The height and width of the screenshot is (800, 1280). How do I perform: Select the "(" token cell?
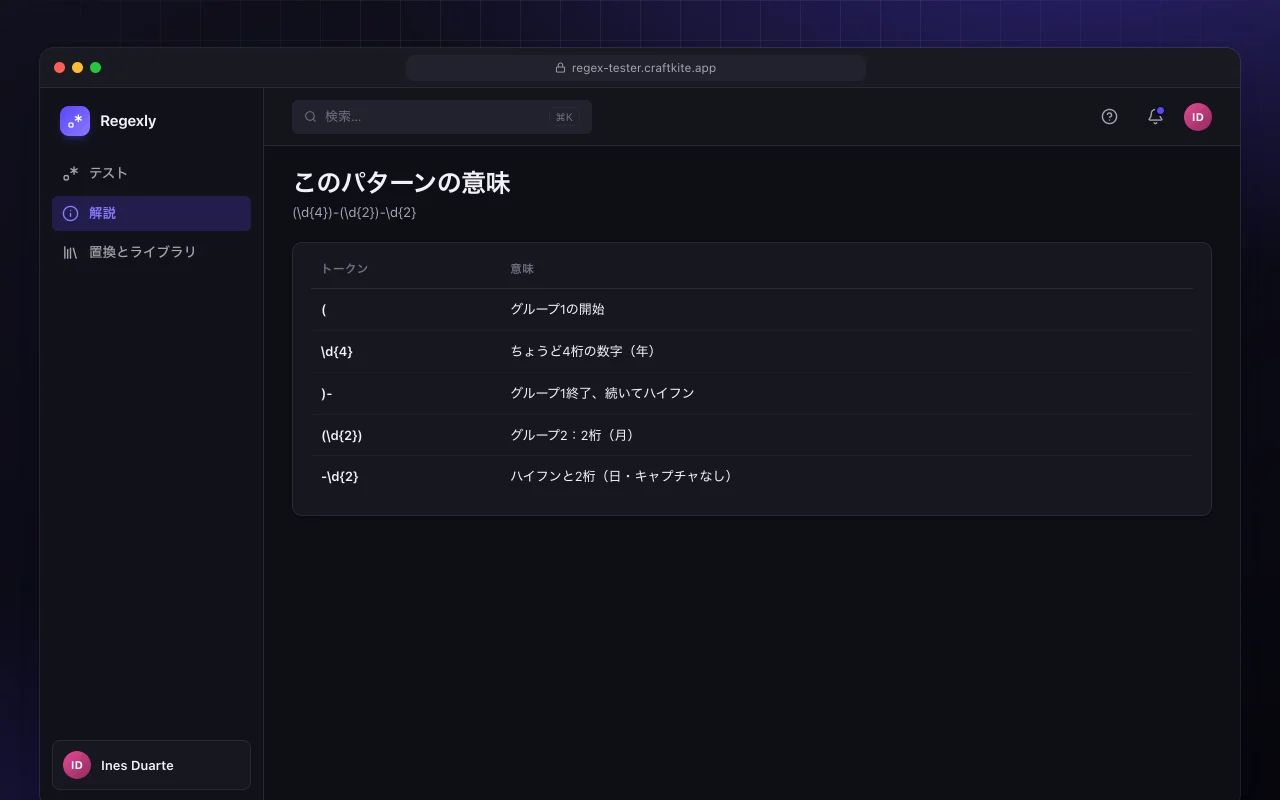pyautogui.click(x=324, y=310)
